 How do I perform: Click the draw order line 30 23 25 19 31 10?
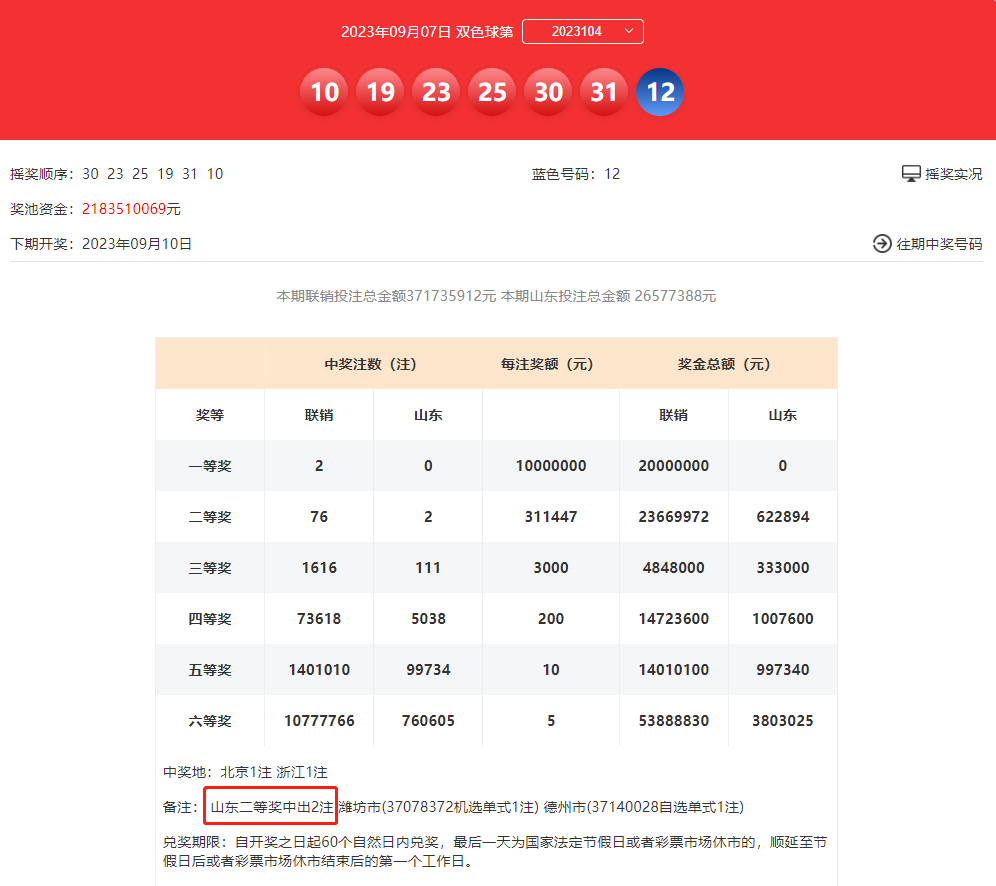pos(117,174)
